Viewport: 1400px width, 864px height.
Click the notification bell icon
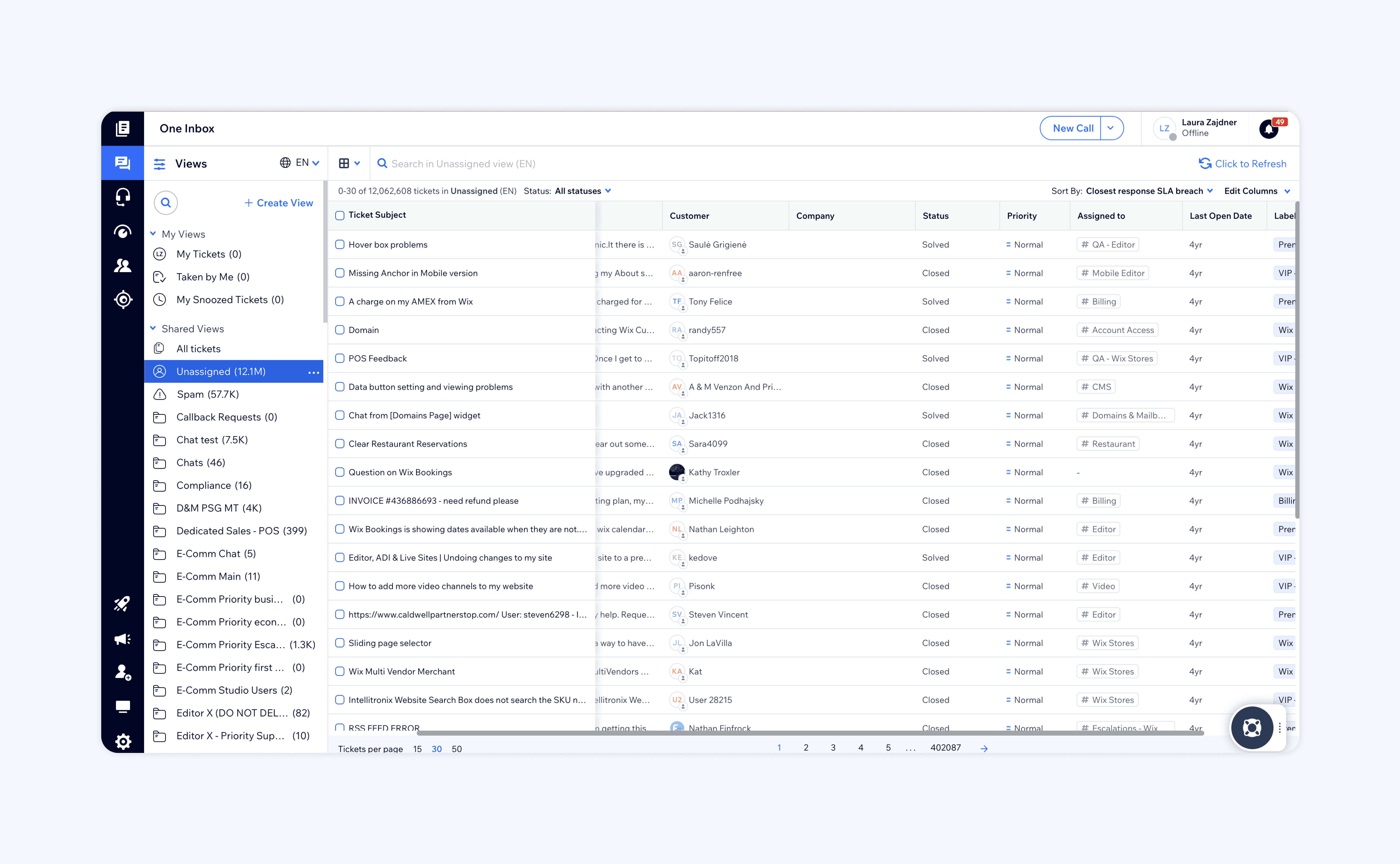(x=1269, y=129)
